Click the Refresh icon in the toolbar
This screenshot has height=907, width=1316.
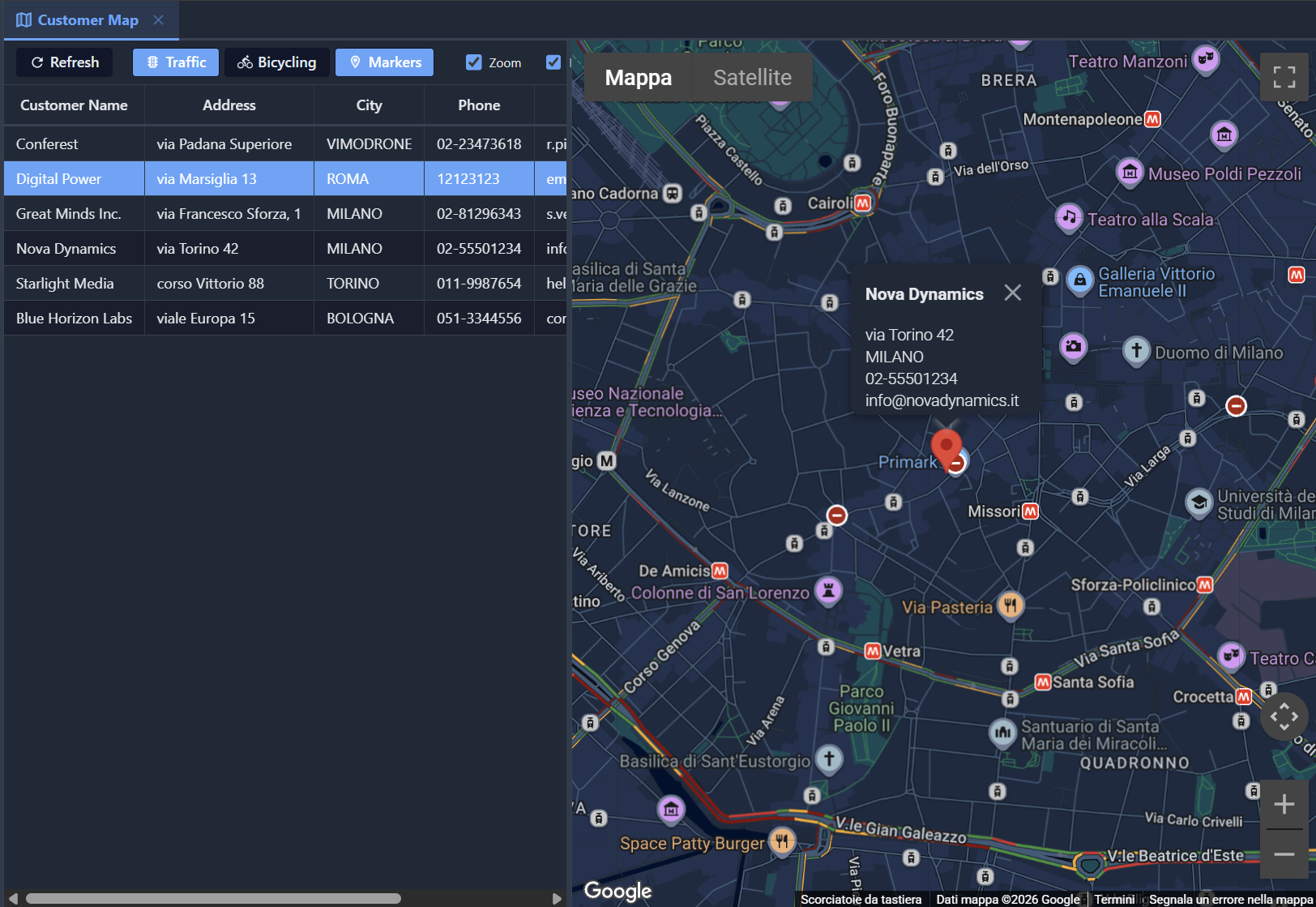coord(37,62)
